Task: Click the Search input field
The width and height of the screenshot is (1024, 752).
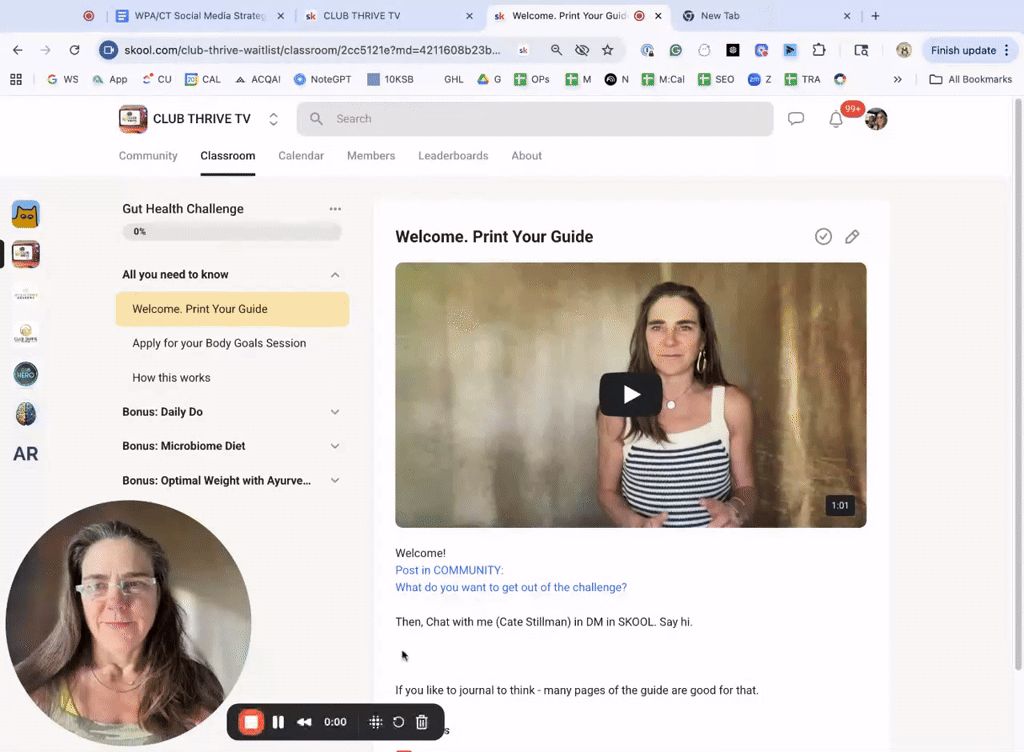Action: point(535,119)
